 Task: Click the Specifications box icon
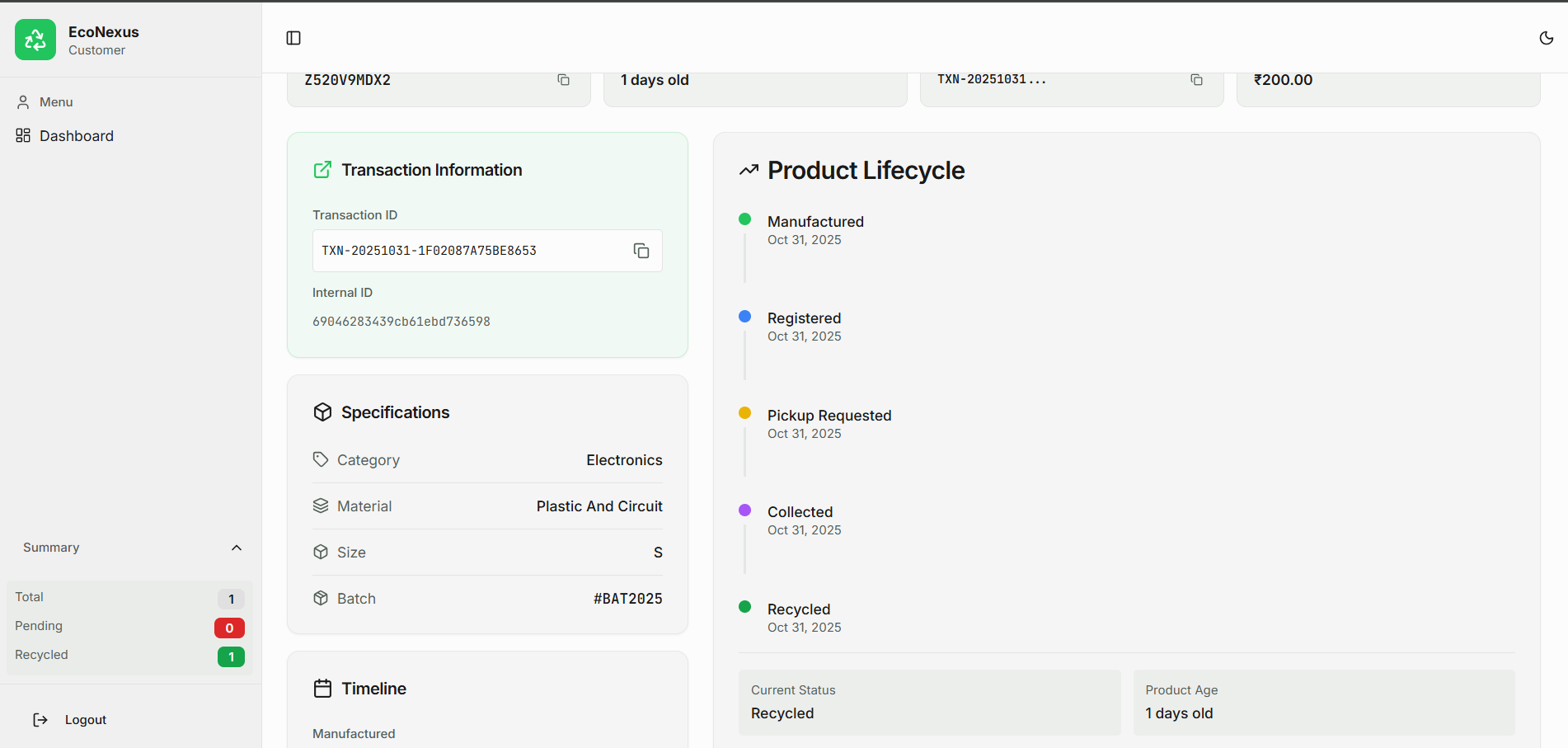pos(322,412)
